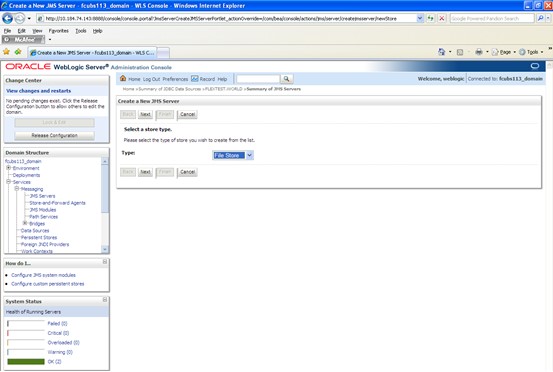553x372 pixels.
Task: Collapse the System Status panel
Action: [x=105, y=300]
